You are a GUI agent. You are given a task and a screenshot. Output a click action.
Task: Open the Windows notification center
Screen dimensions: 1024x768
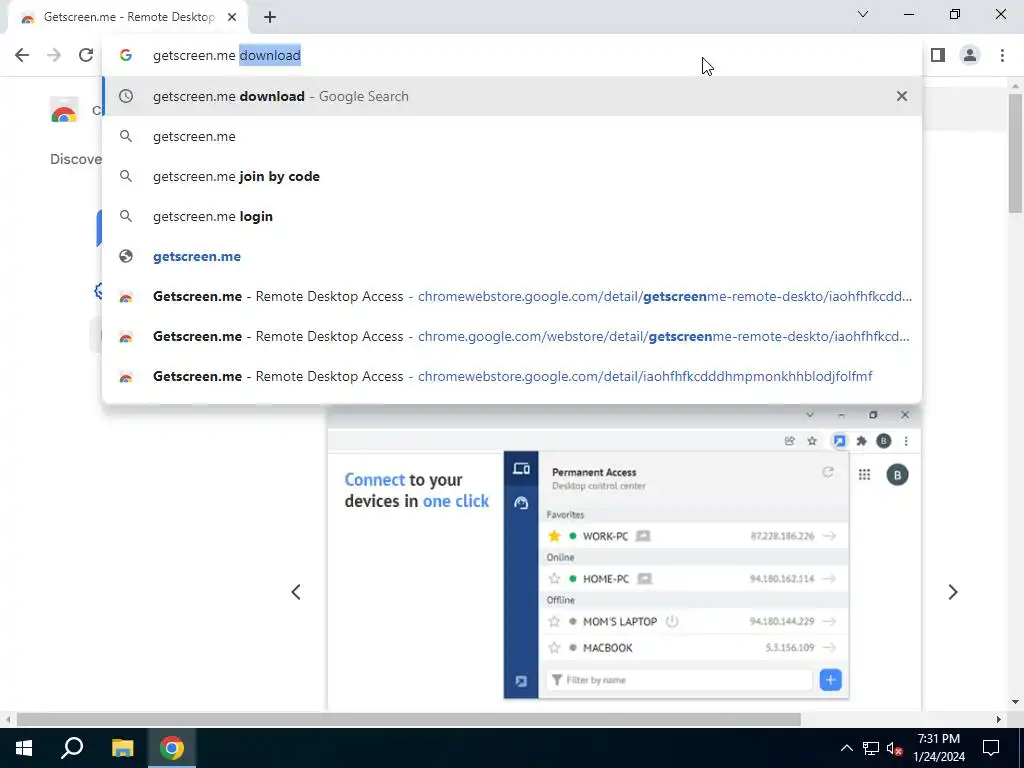pyautogui.click(x=991, y=748)
